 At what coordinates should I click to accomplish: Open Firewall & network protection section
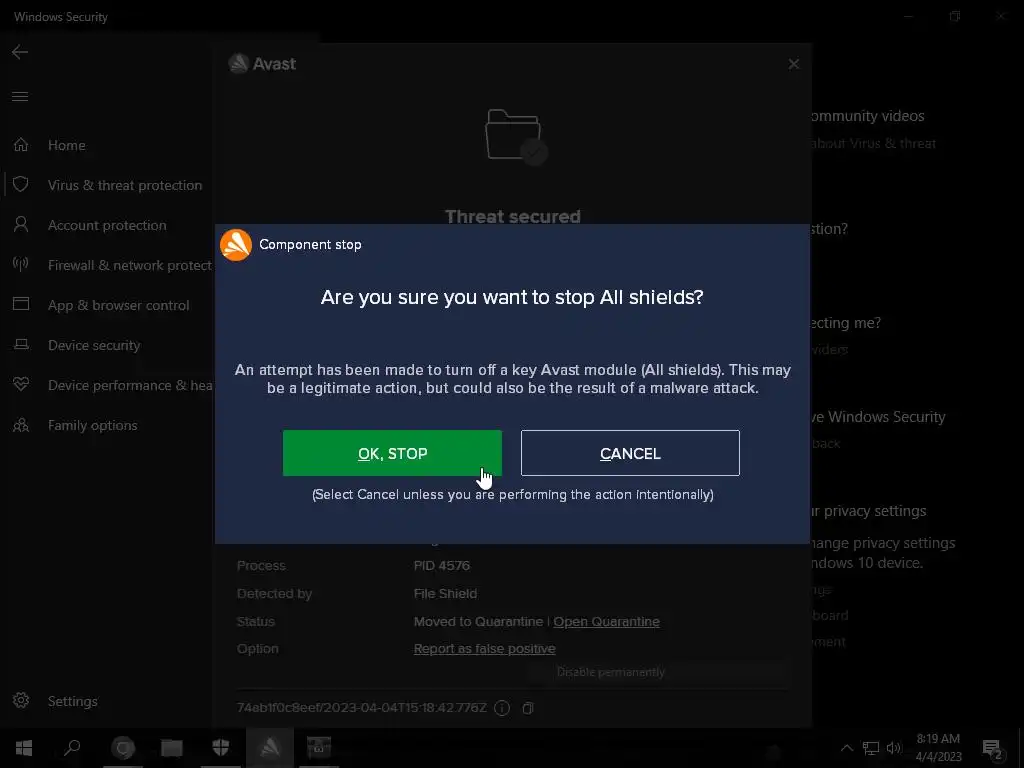pos(130,265)
